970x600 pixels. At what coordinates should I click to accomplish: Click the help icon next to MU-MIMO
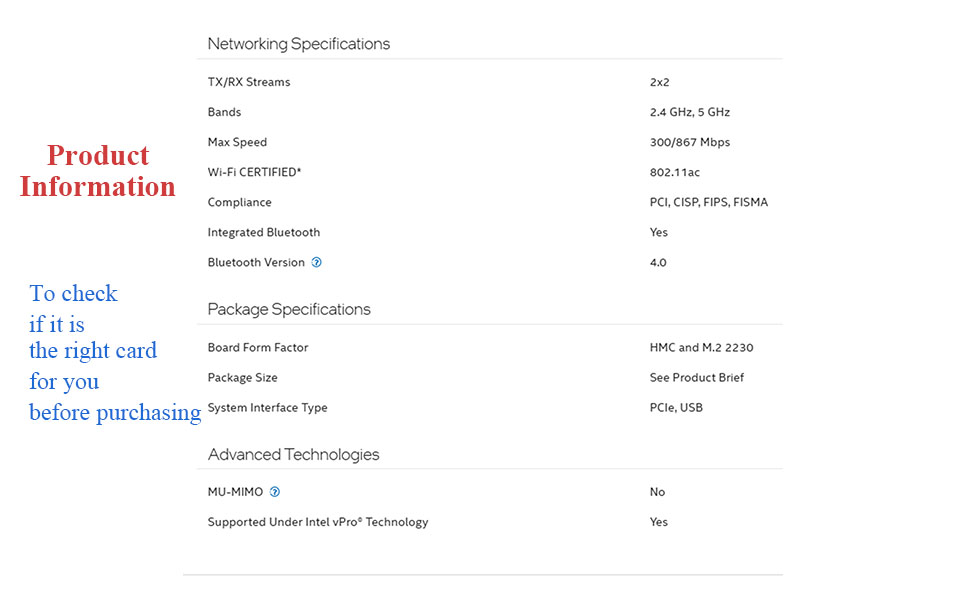275,492
